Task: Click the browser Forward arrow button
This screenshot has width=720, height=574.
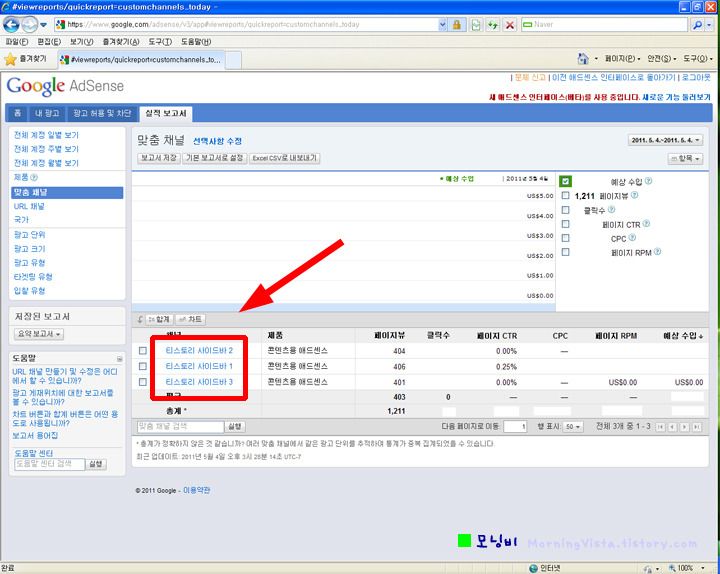Action: point(29,24)
